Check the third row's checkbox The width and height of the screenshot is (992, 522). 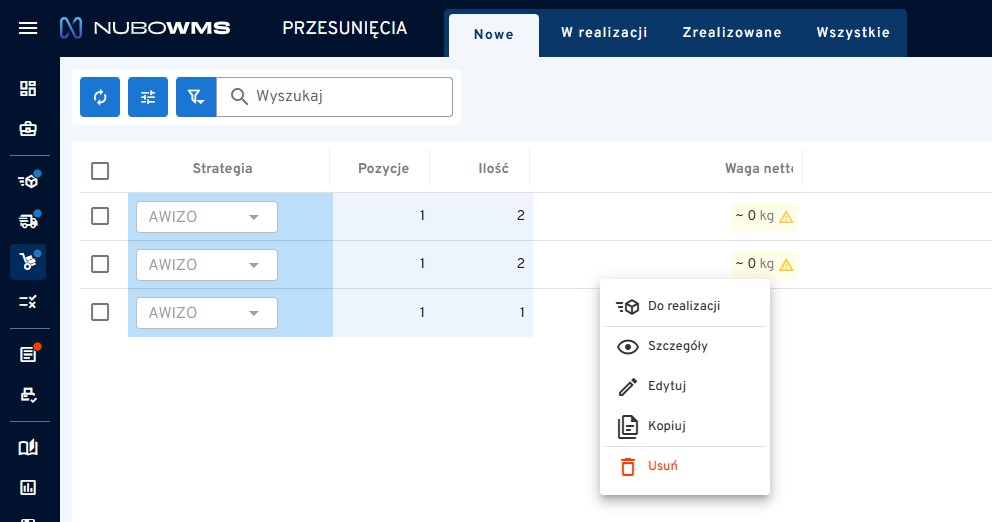(100, 312)
